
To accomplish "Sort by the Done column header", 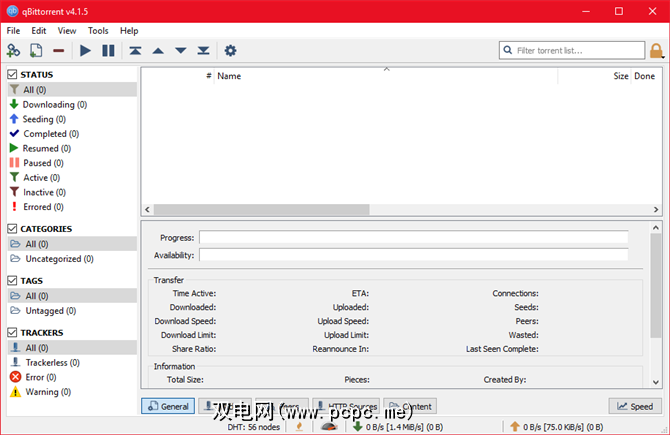I will [x=644, y=76].
